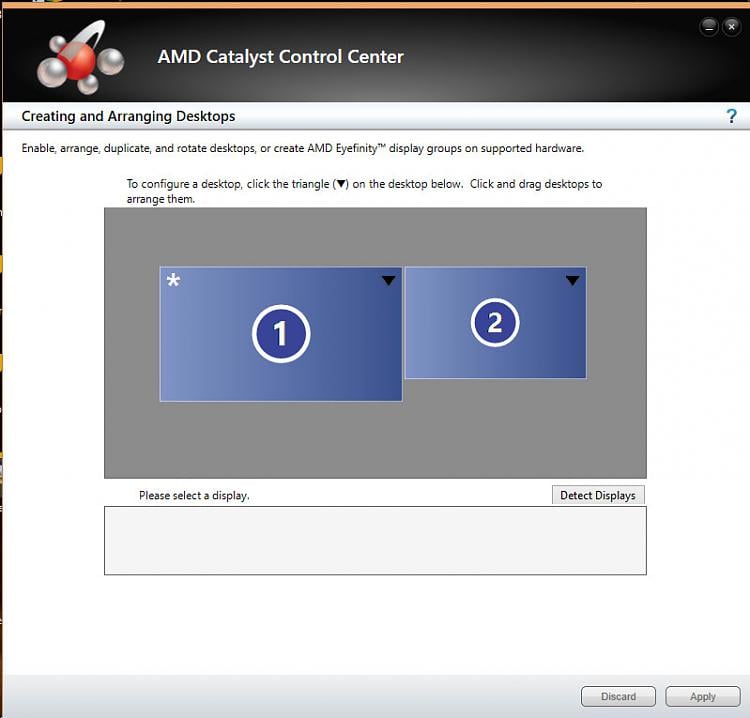This screenshot has height=718, width=750.
Task: Click the empty display details box
Action: [375, 541]
